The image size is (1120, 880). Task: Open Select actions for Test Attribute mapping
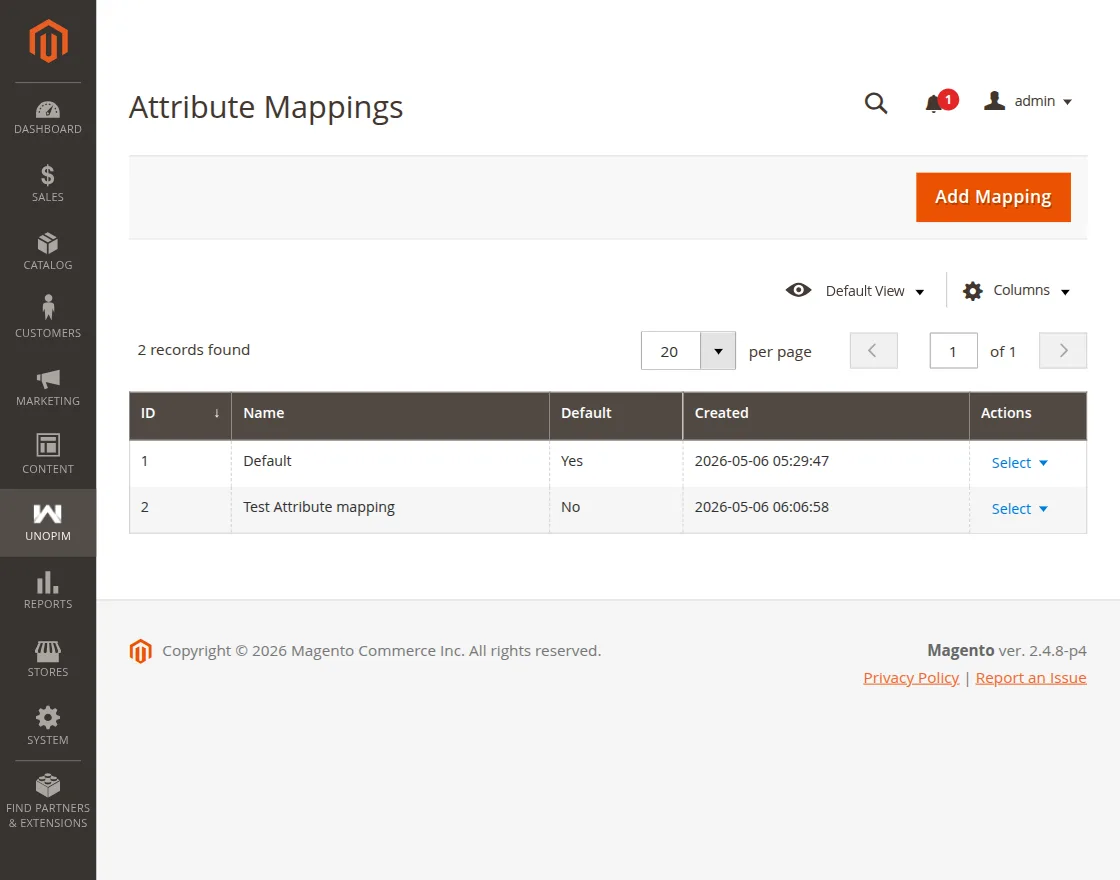coord(1019,509)
